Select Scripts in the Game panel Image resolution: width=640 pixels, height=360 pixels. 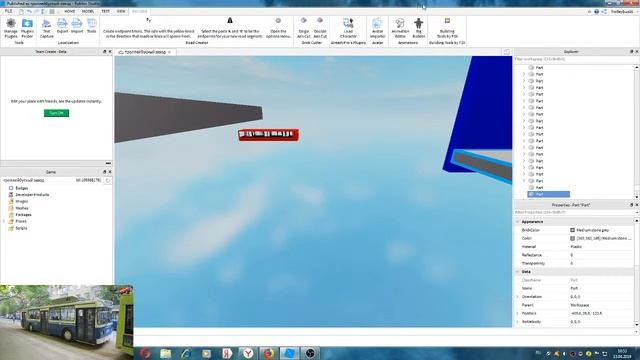(x=21, y=228)
